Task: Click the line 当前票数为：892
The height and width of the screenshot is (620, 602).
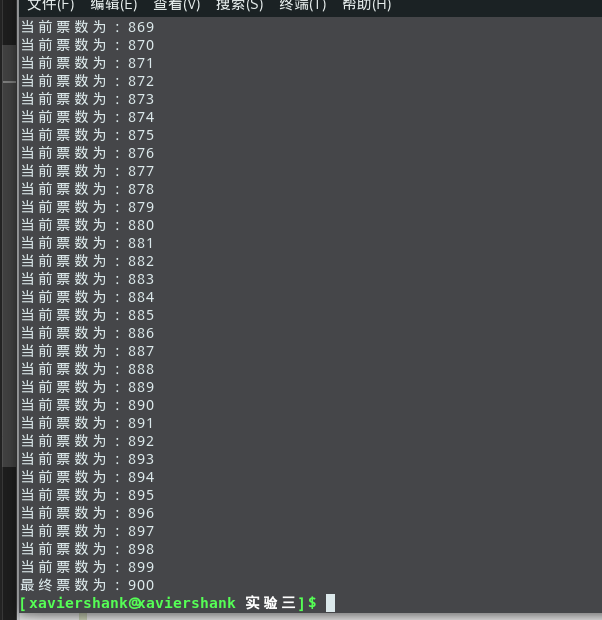Action: [87, 441]
